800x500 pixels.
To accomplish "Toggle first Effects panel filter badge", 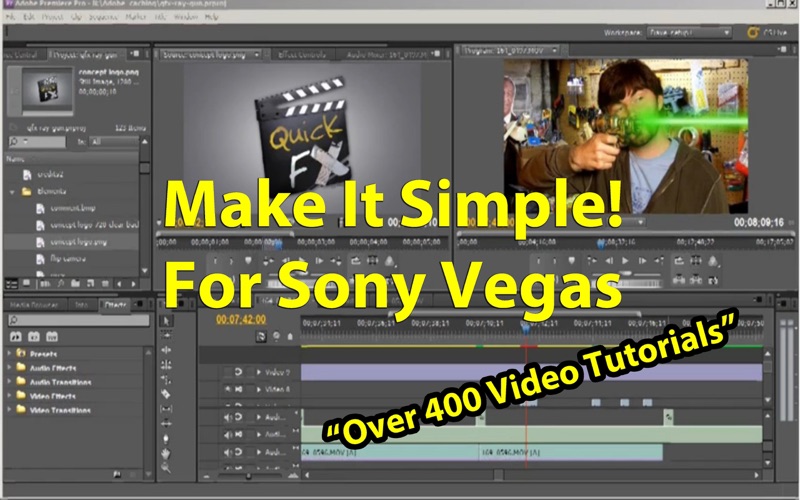I will point(16,337).
